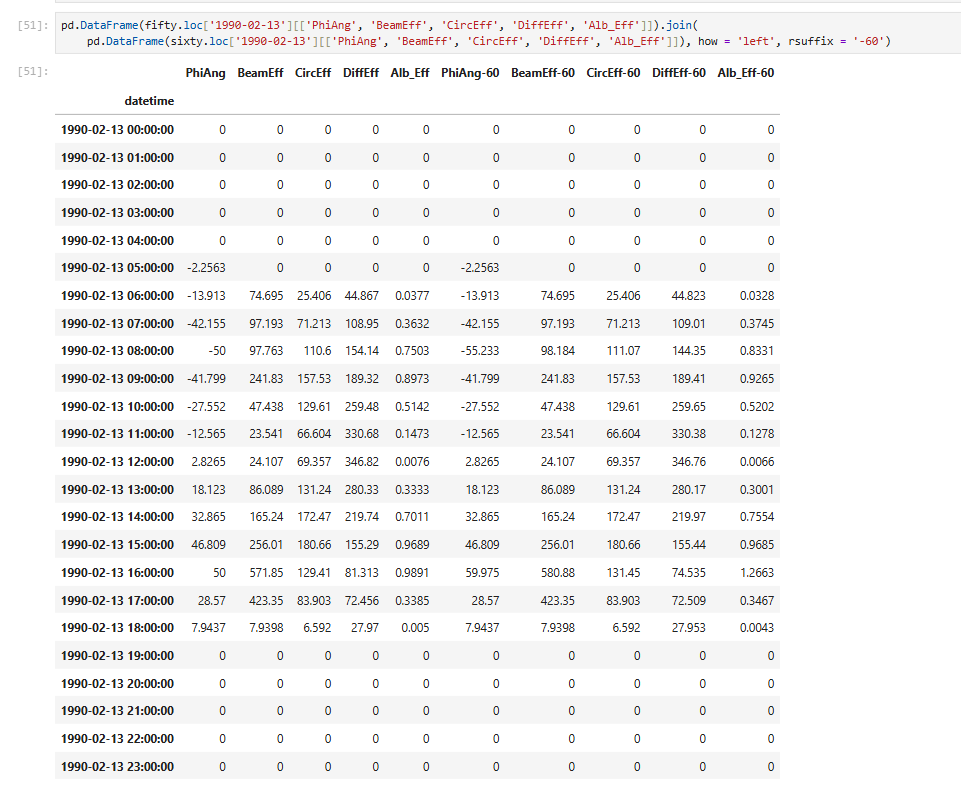Click the PhiAng-60 column header
Viewport: 961px width, 793px height.
tap(470, 73)
